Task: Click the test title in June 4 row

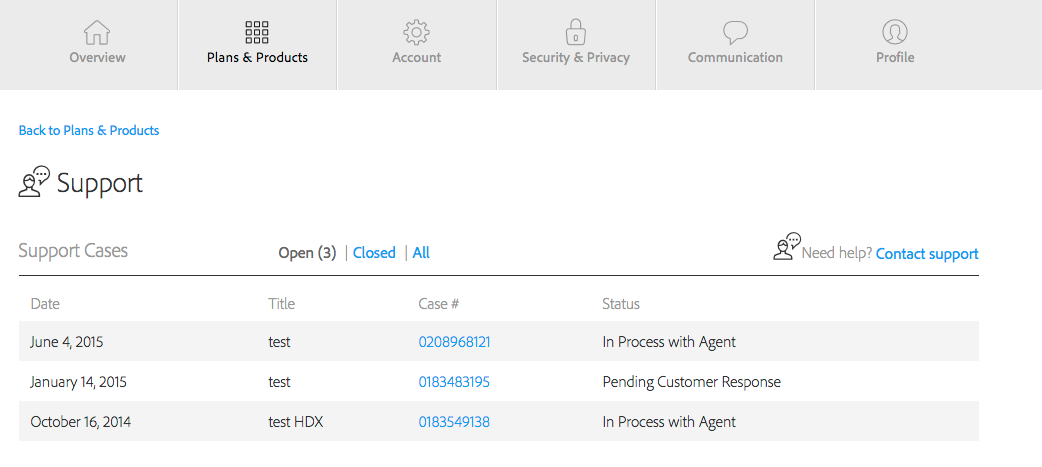Action: pyautogui.click(x=279, y=342)
